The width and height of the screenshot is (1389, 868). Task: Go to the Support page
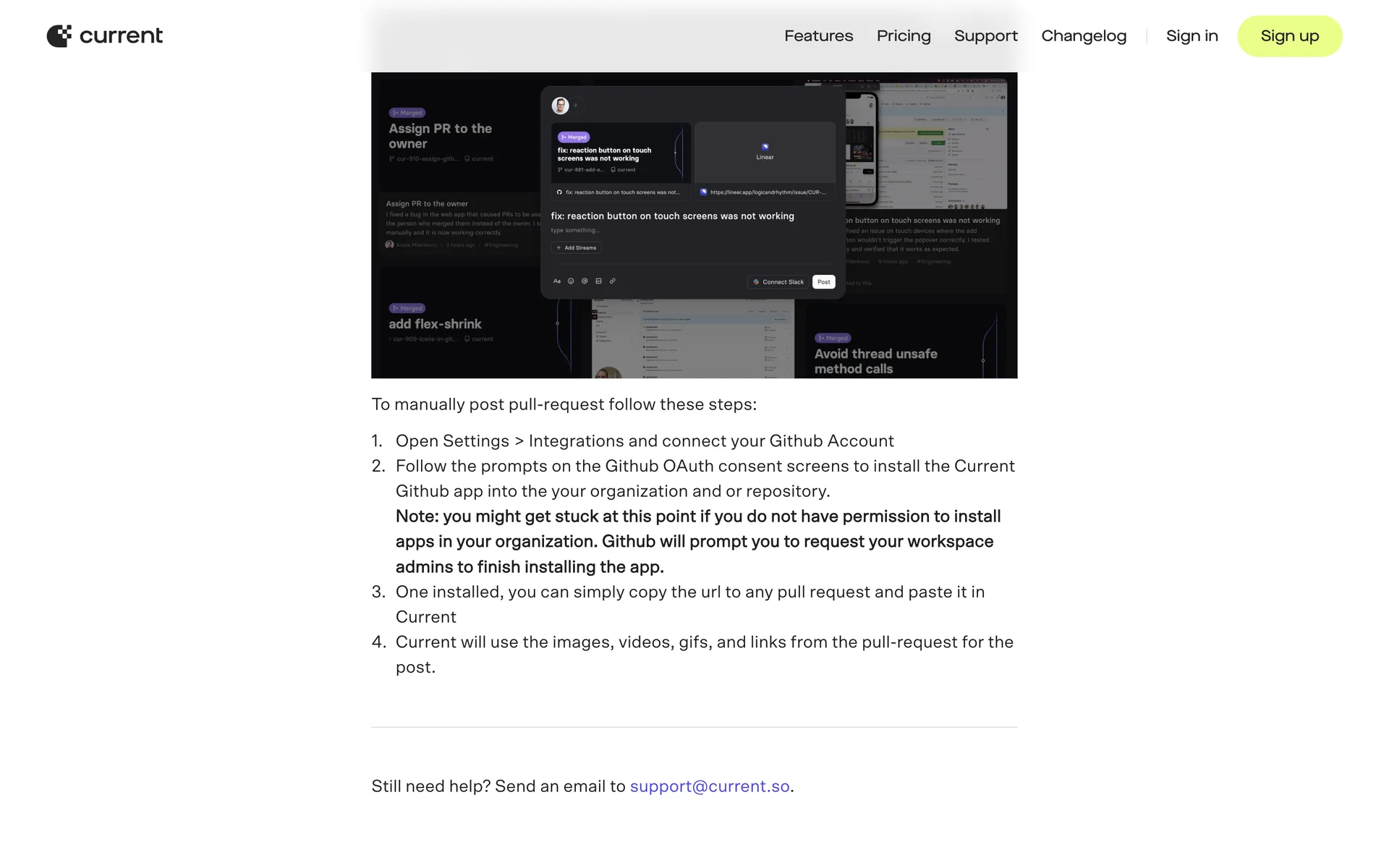[x=985, y=35]
